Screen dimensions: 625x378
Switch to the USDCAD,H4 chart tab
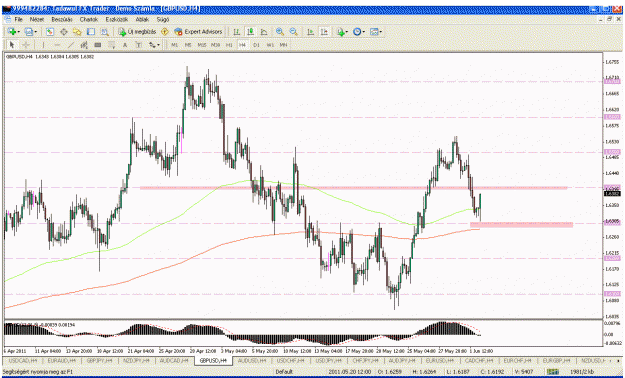click(x=23, y=360)
